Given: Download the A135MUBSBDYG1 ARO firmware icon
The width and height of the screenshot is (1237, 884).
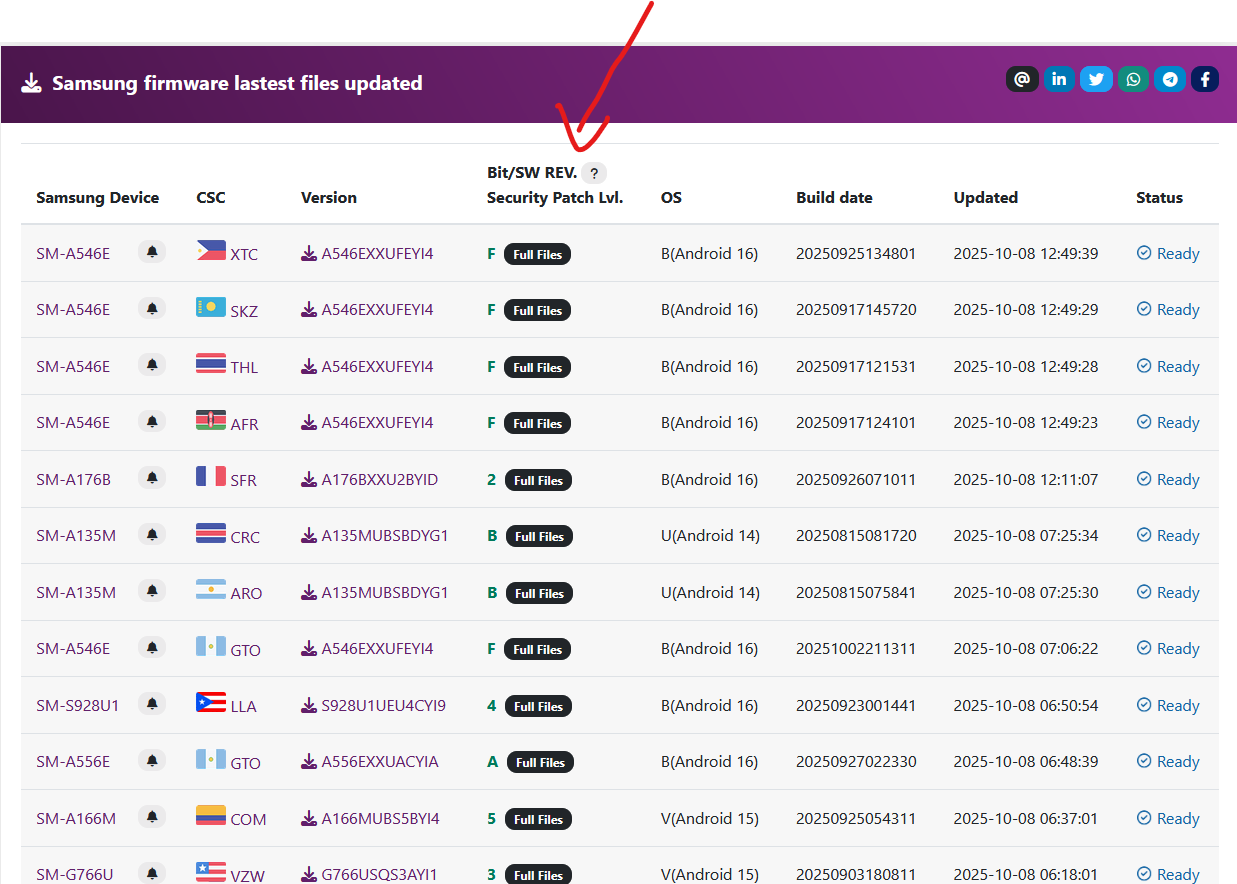Looking at the screenshot, I should [x=309, y=593].
